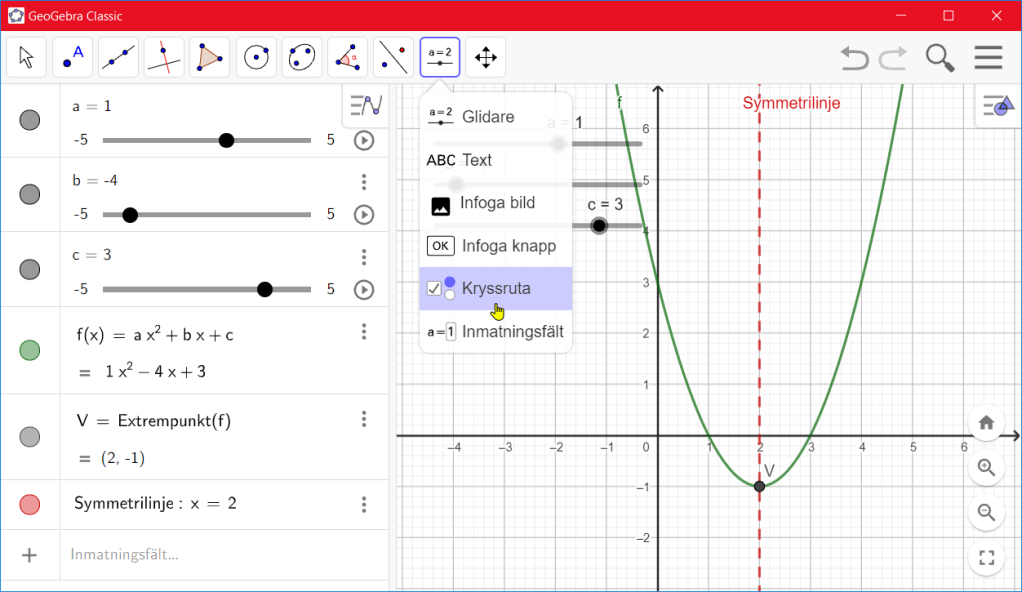The height and width of the screenshot is (592, 1022).
Task: Select the Move arrow tool
Action: (x=26, y=58)
